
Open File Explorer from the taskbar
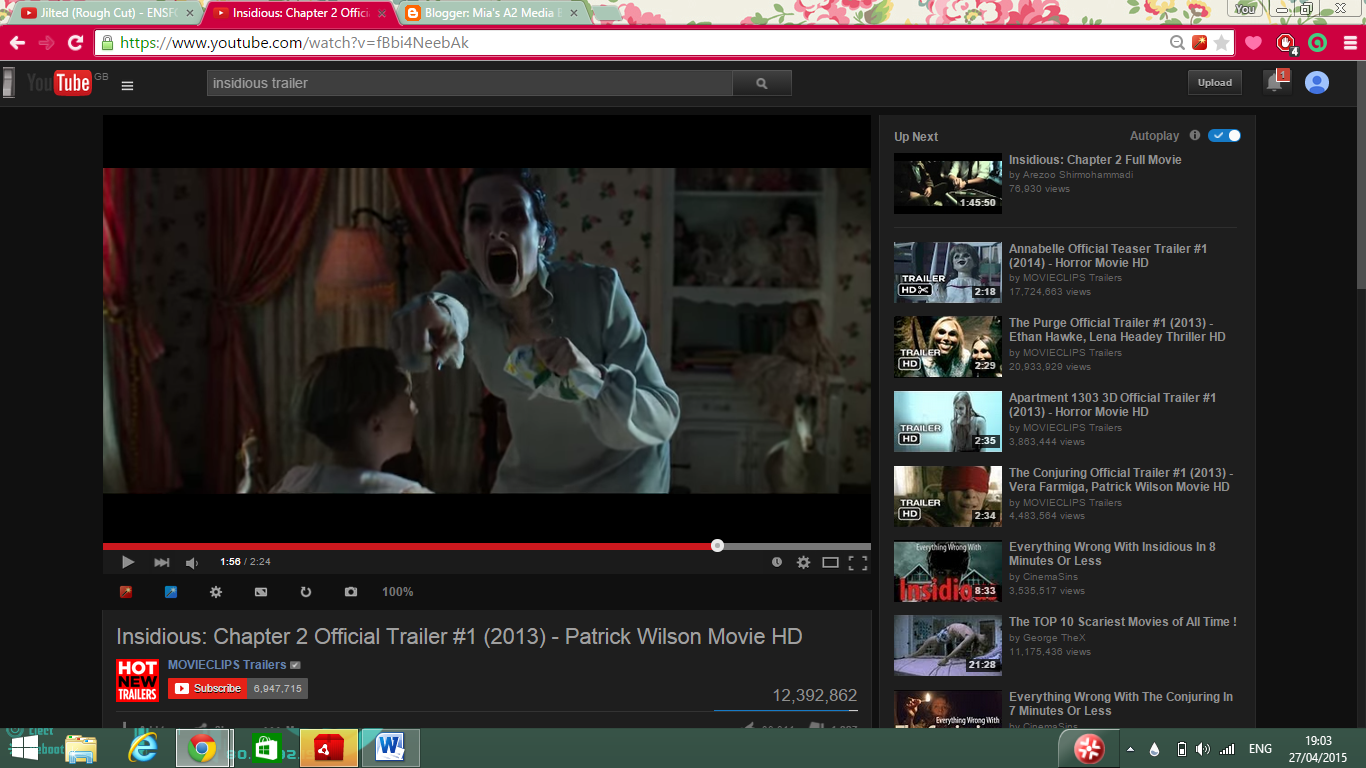tap(81, 748)
